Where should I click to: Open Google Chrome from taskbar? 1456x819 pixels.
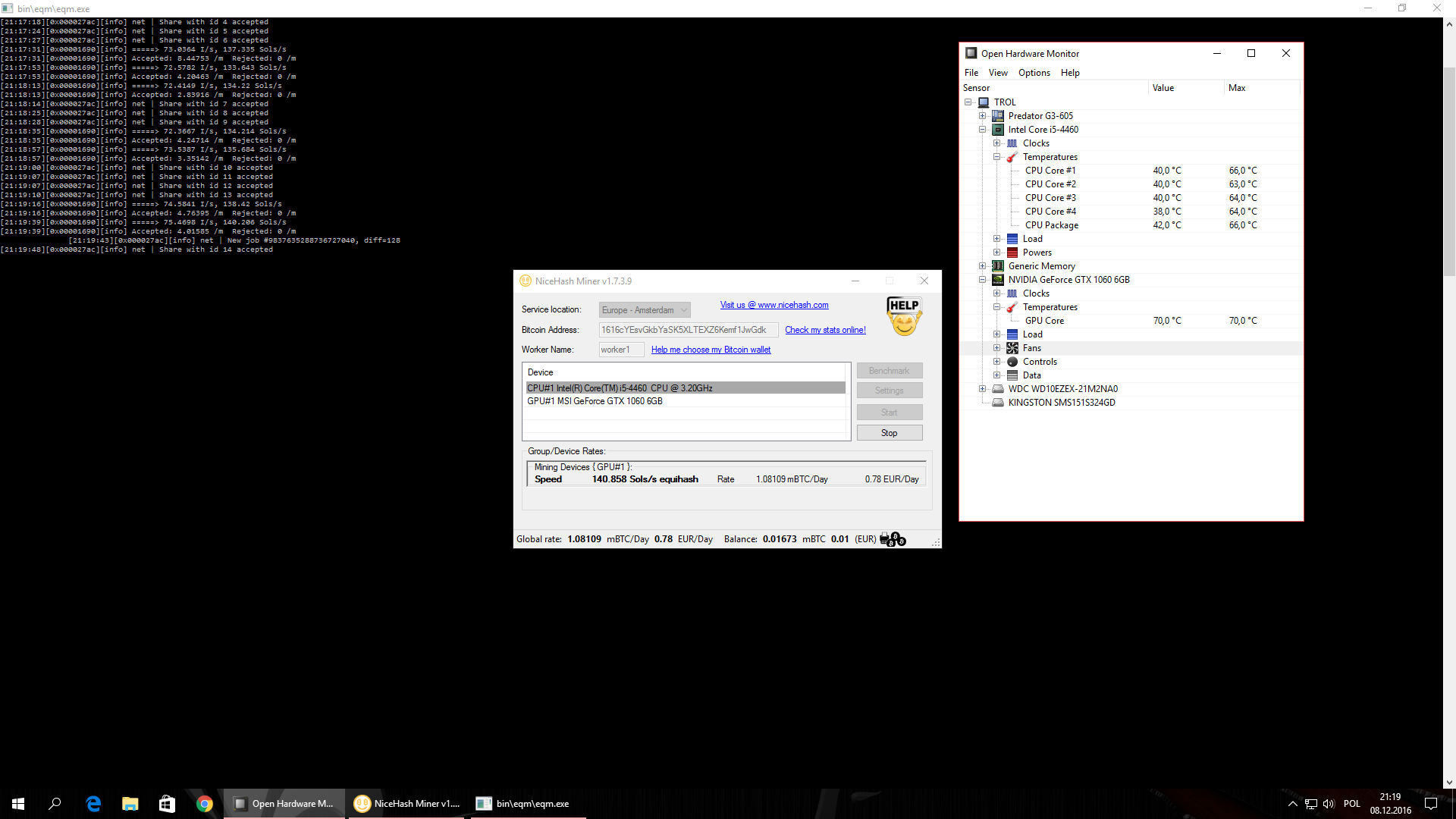click(204, 804)
